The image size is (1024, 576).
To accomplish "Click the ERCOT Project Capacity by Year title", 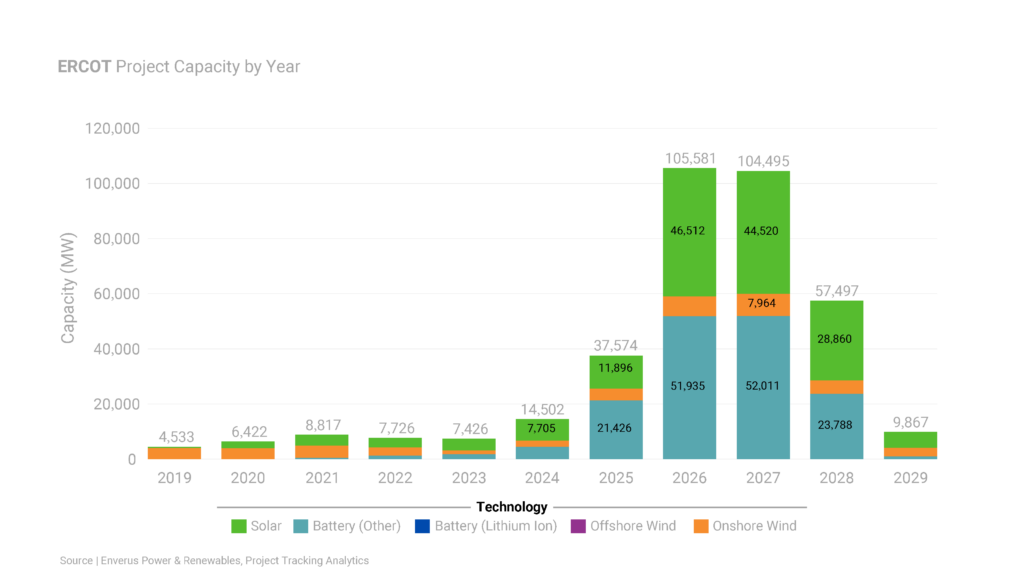I will pos(179,67).
